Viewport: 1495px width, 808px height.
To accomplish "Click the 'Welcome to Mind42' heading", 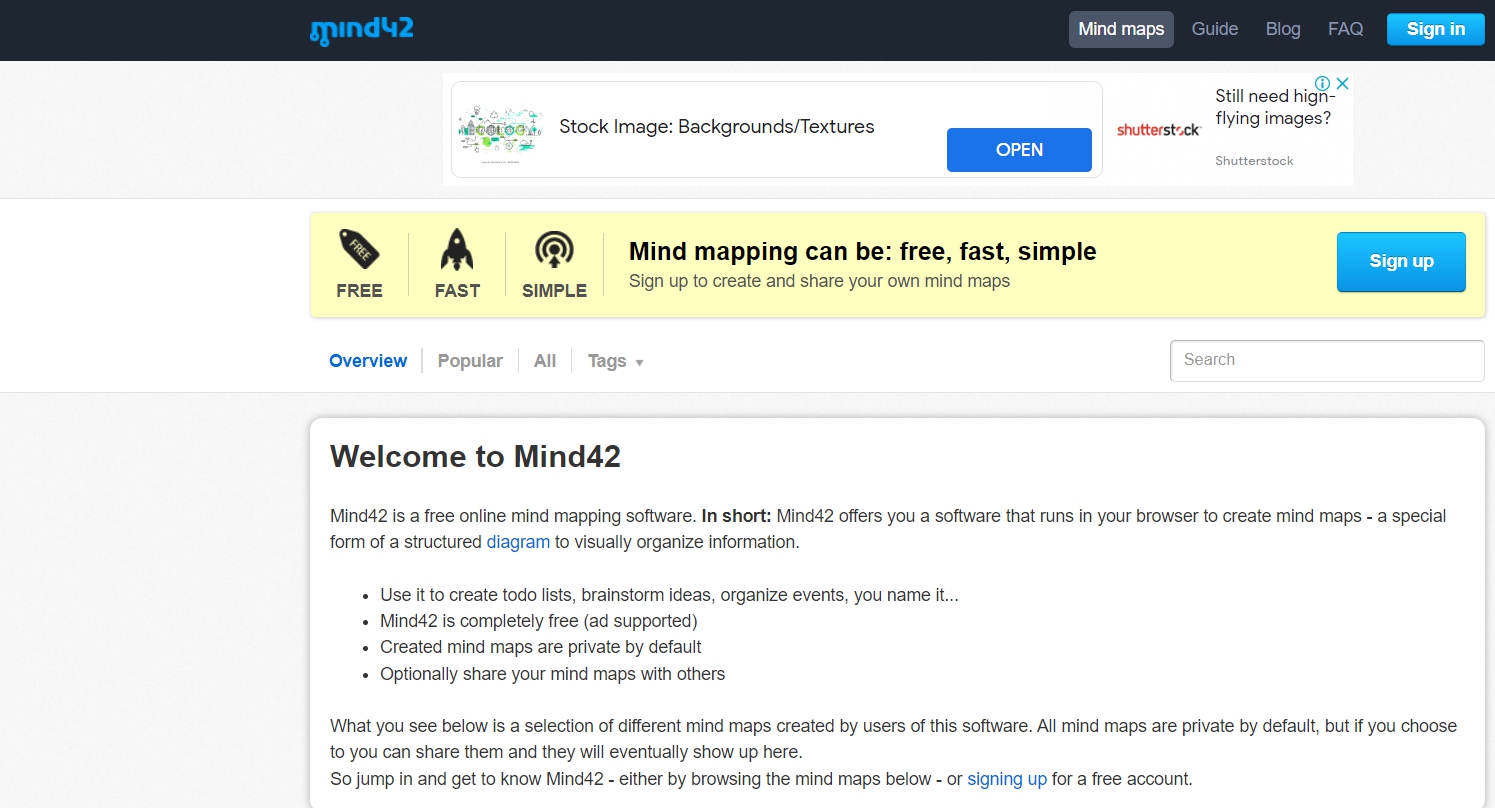I will click(476, 457).
